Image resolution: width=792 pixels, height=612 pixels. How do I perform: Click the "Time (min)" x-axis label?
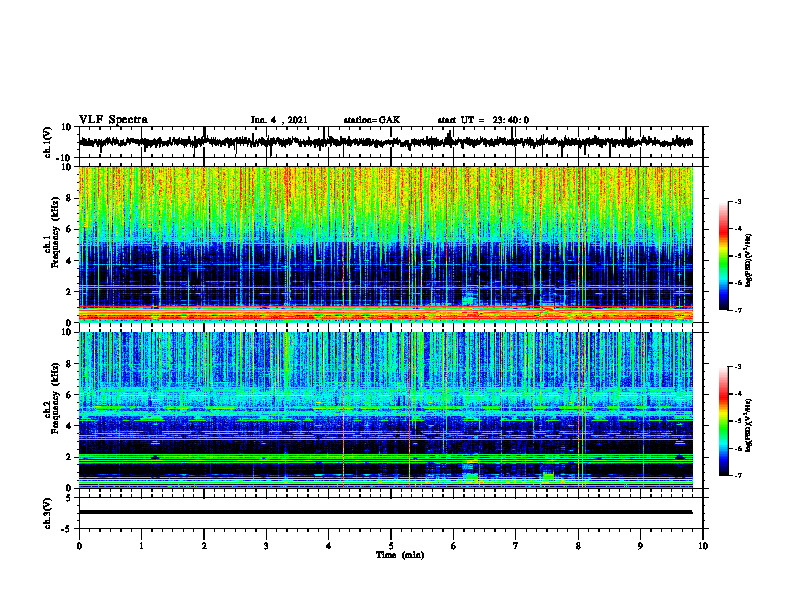click(400, 555)
